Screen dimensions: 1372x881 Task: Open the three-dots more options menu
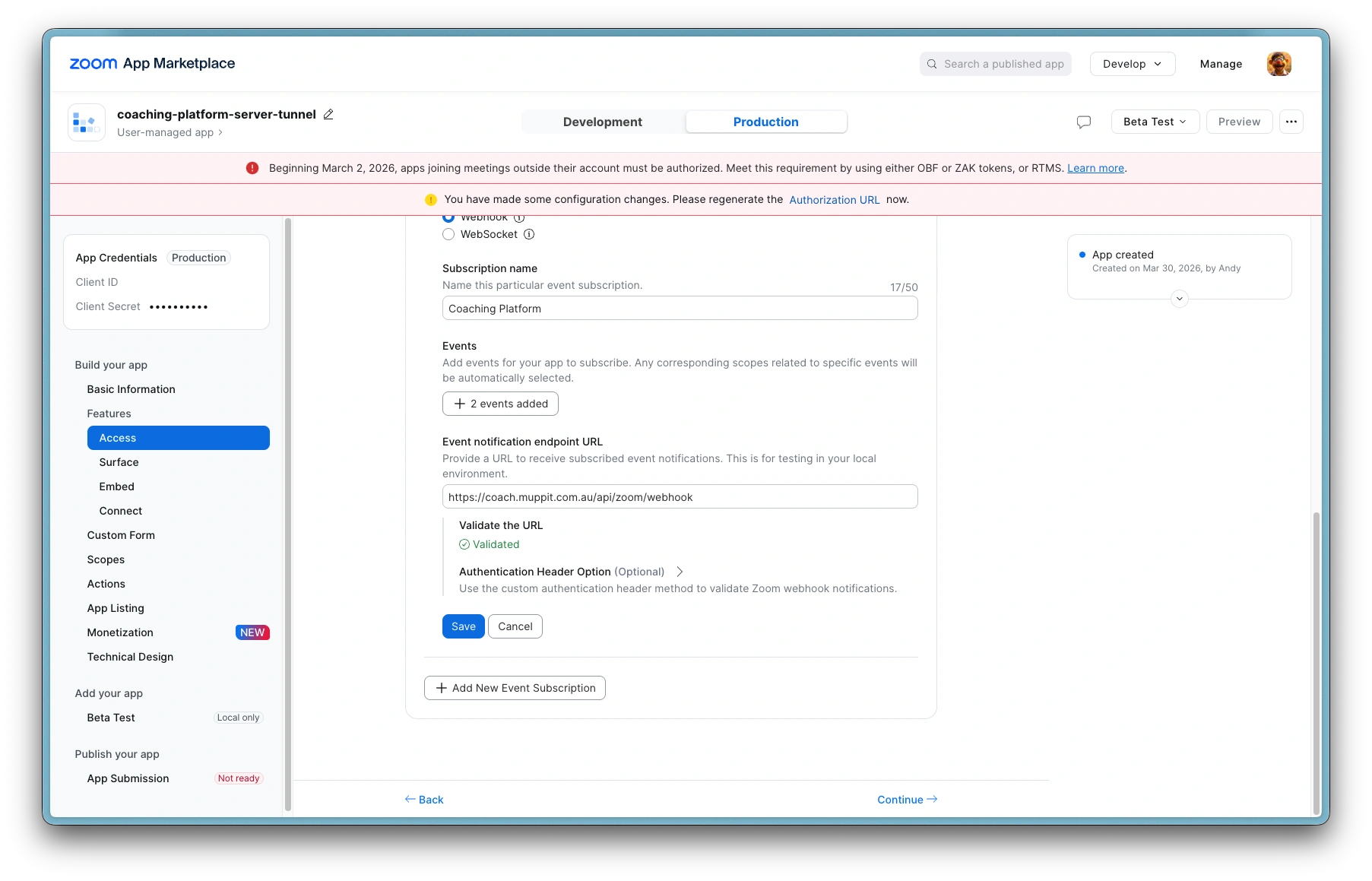pos(1291,122)
